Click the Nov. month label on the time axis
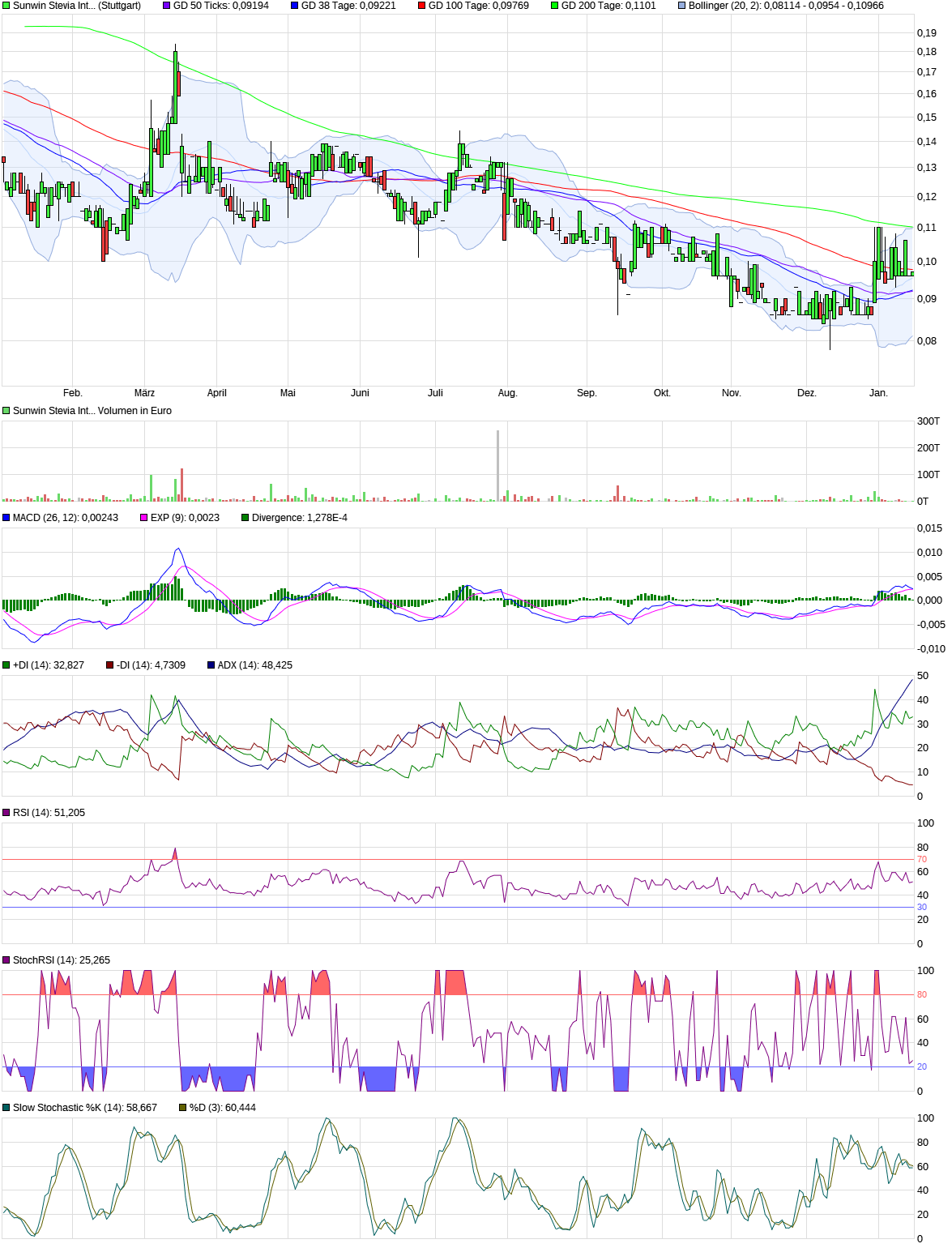 coord(731,393)
